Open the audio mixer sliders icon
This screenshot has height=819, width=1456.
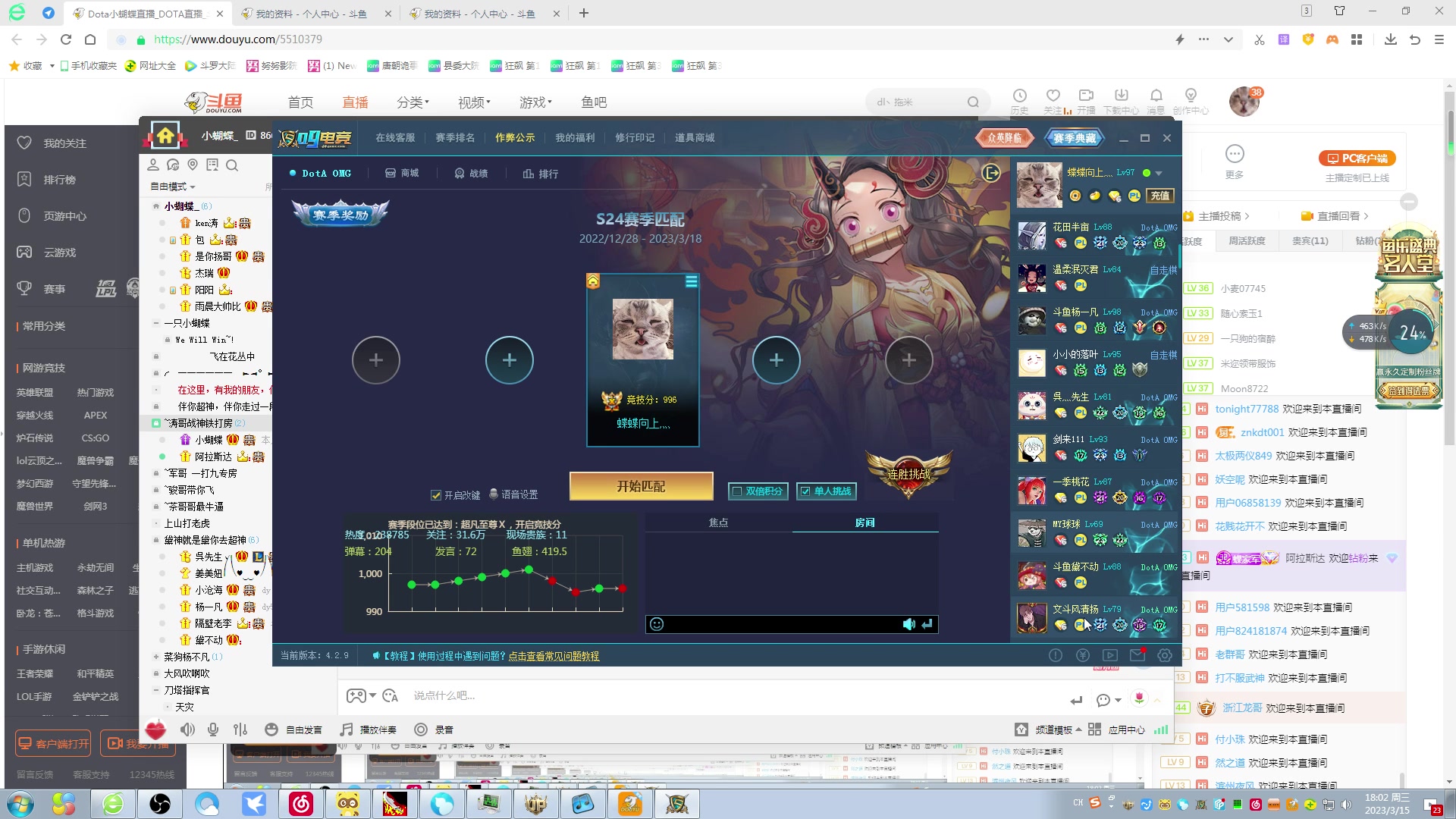(240, 730)
